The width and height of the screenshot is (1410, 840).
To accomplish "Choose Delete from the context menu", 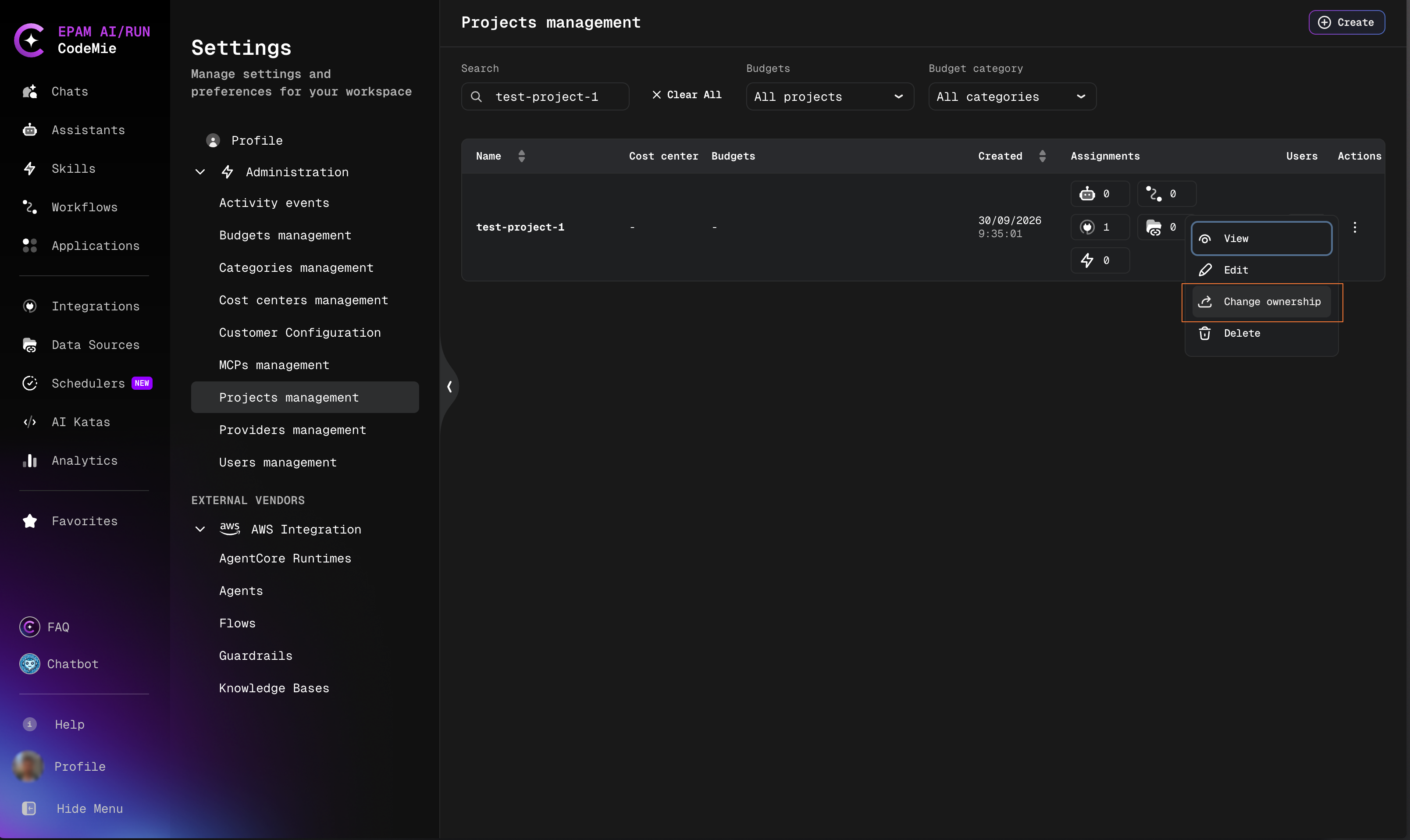I will tap(1261, 333).
